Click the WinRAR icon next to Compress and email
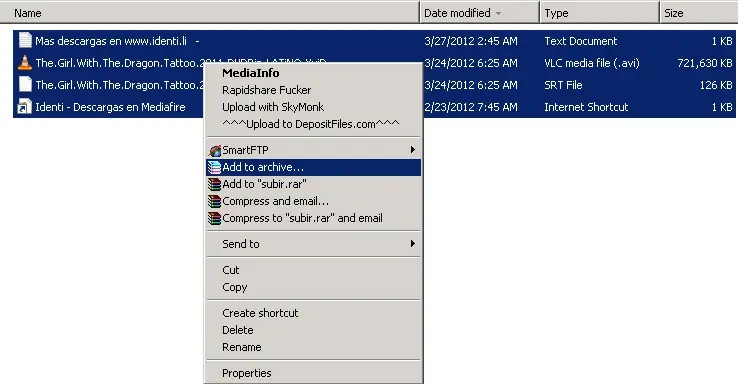 (215, 201)
